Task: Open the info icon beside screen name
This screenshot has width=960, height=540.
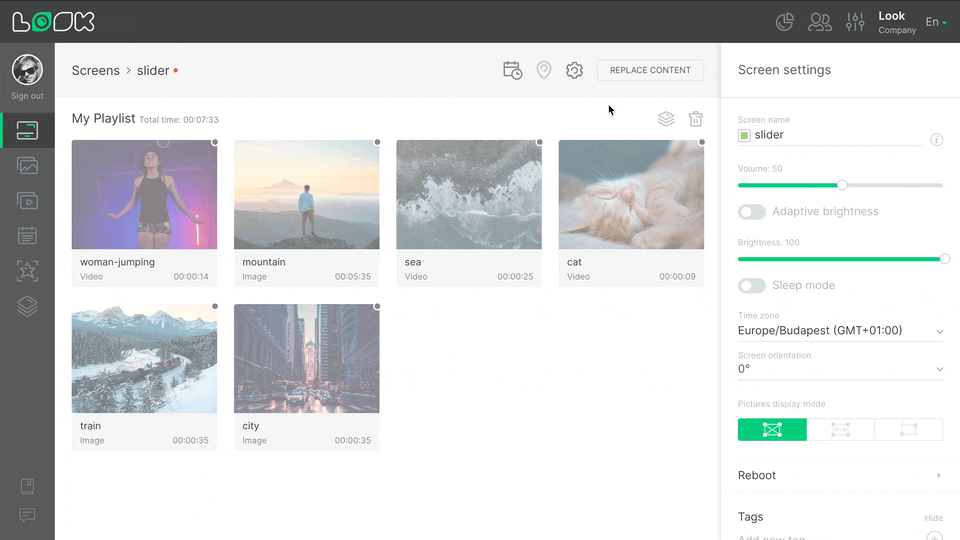Action: [x=937, y=140]
